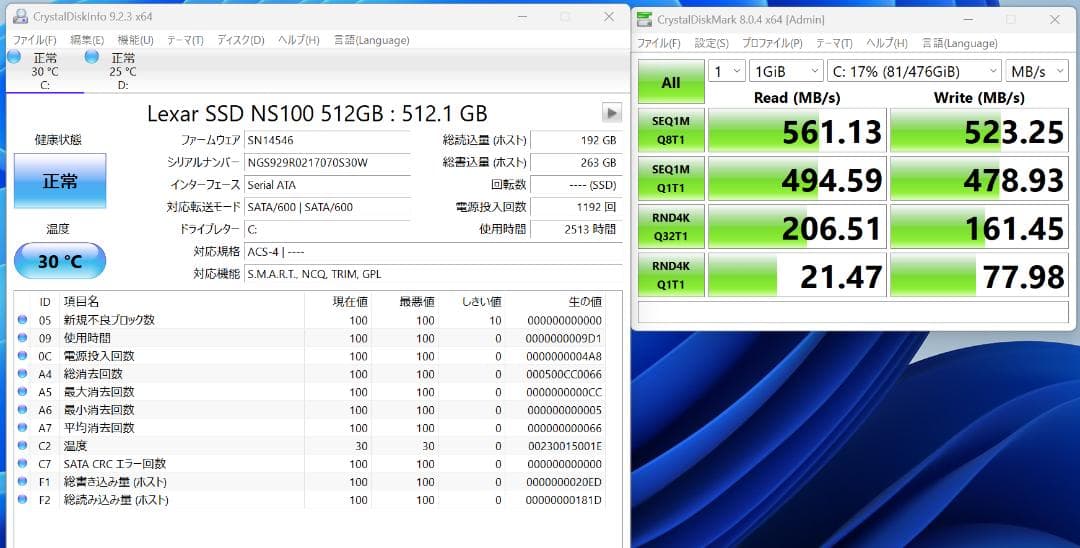This screenshot has height=548, width=1080.
Task: Click status dot for attribute A5 row
Action: coord(23,392)
